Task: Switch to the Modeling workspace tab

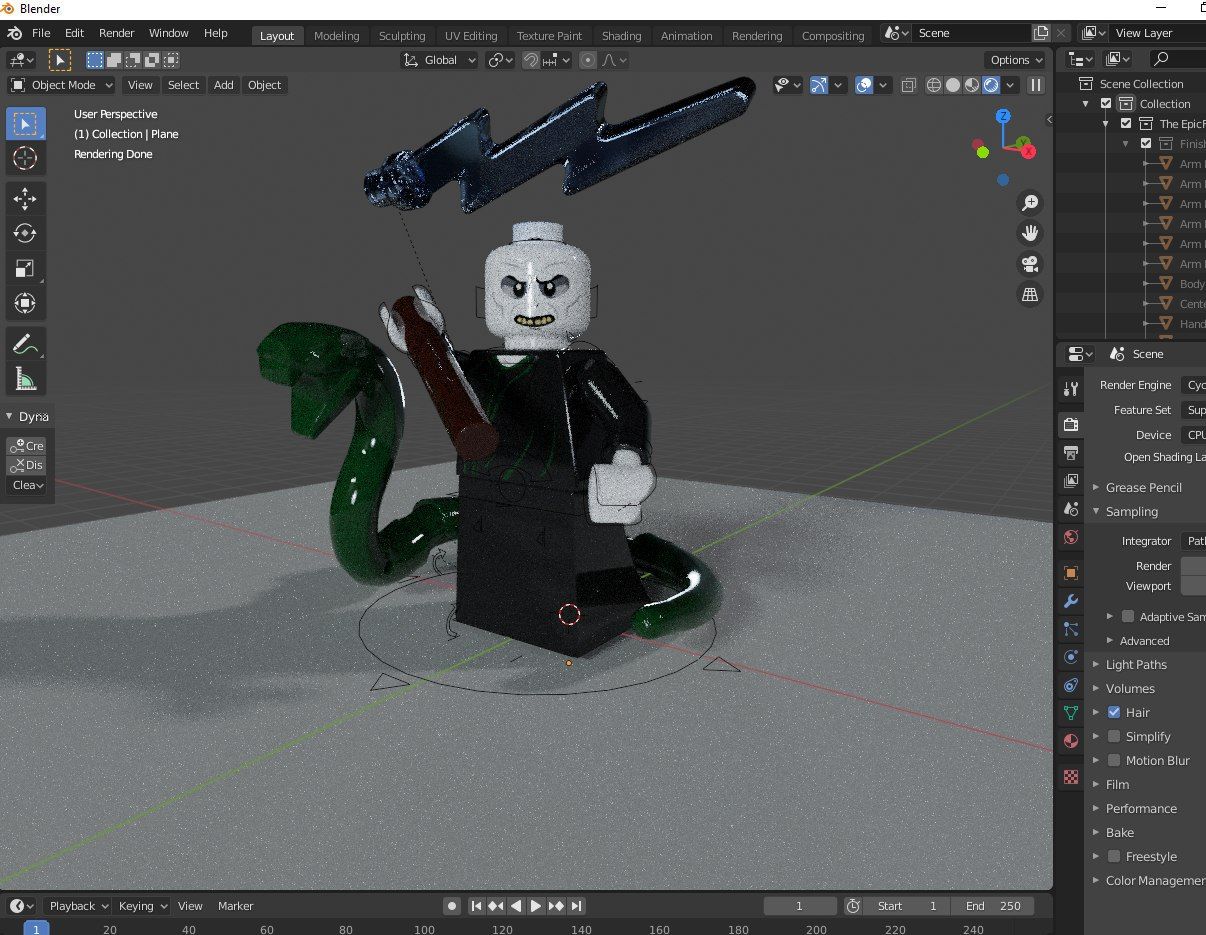Action: point(336,35)
